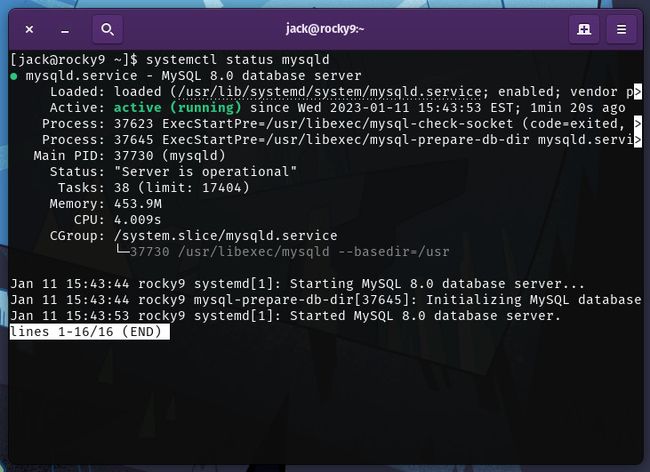Viewport: 650px width, 472px height.
Task: Click '37730 /usr/libexec/mysqld --basedir=/usr' line
Action: pyautogui.click(x=289, y=252)
